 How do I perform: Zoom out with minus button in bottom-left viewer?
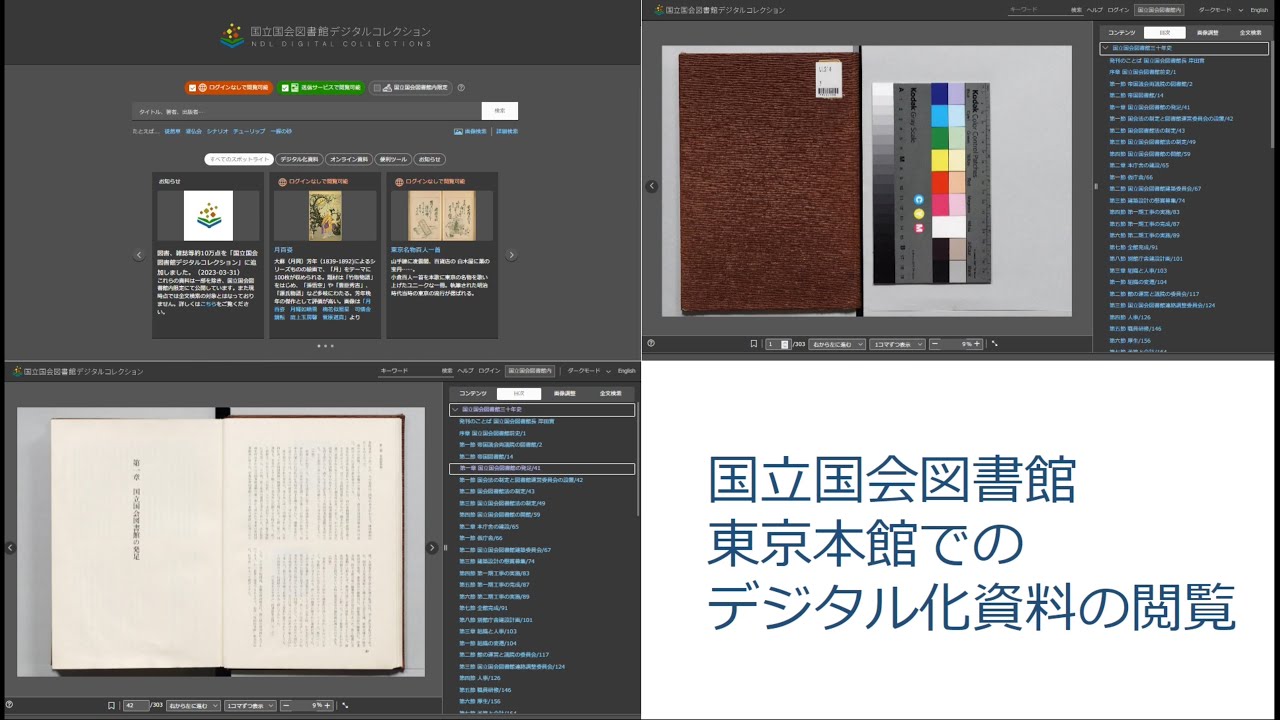286,705
